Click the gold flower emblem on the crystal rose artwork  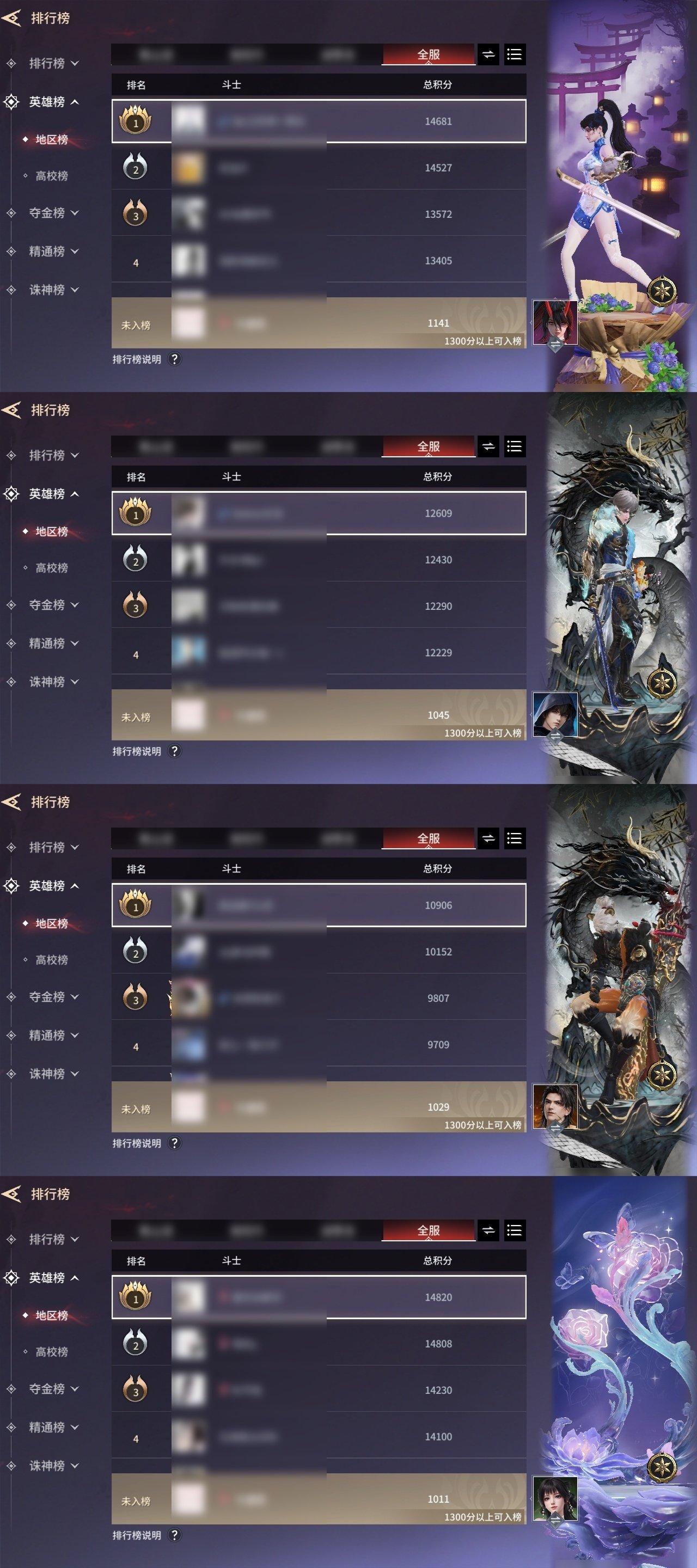pos(662,1467)
